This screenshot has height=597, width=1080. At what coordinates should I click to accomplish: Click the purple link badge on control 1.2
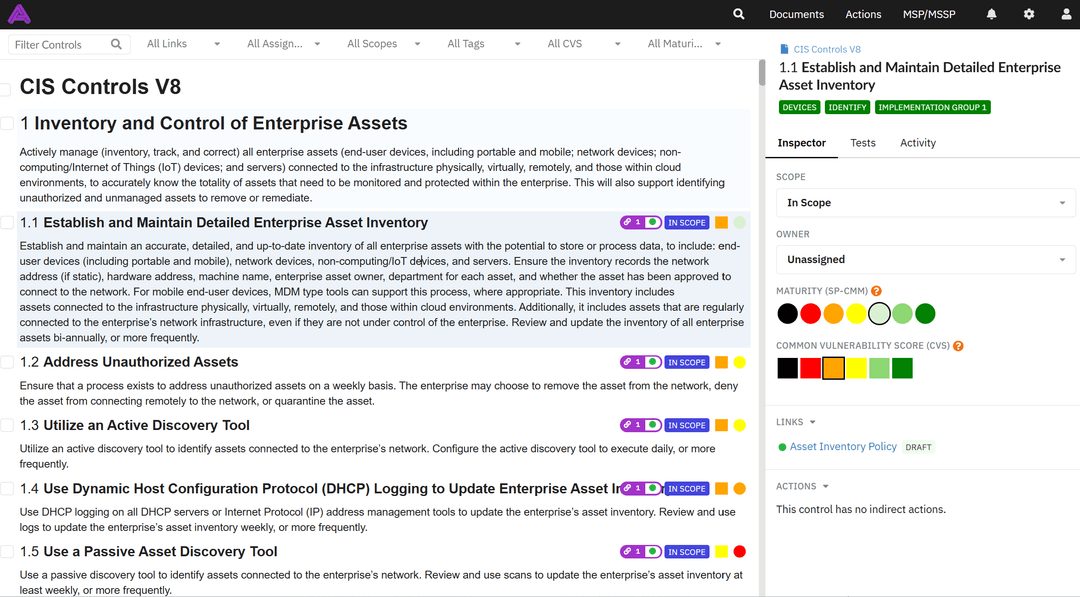(x=641, y=362)
